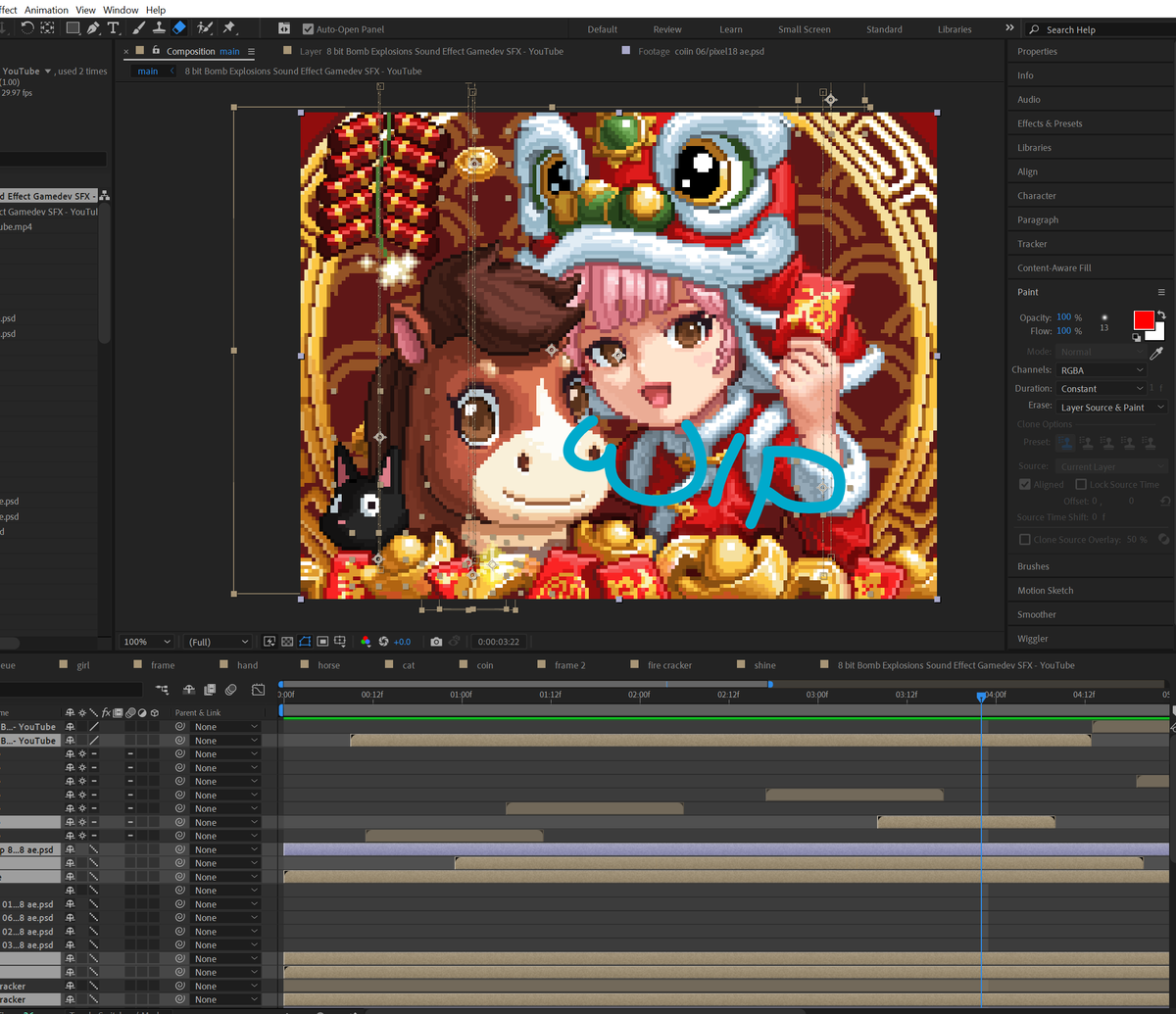Click the brush size 13 preview

click(1104, 321)
